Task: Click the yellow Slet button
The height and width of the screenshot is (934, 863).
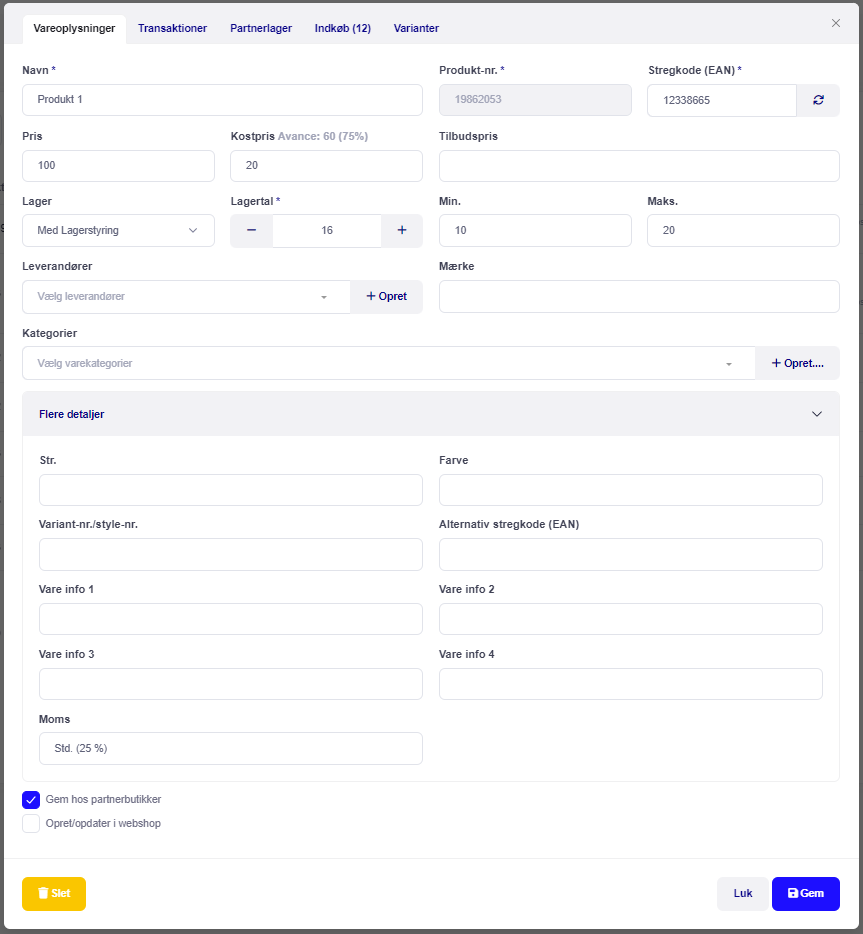Action: coord(54,893)
